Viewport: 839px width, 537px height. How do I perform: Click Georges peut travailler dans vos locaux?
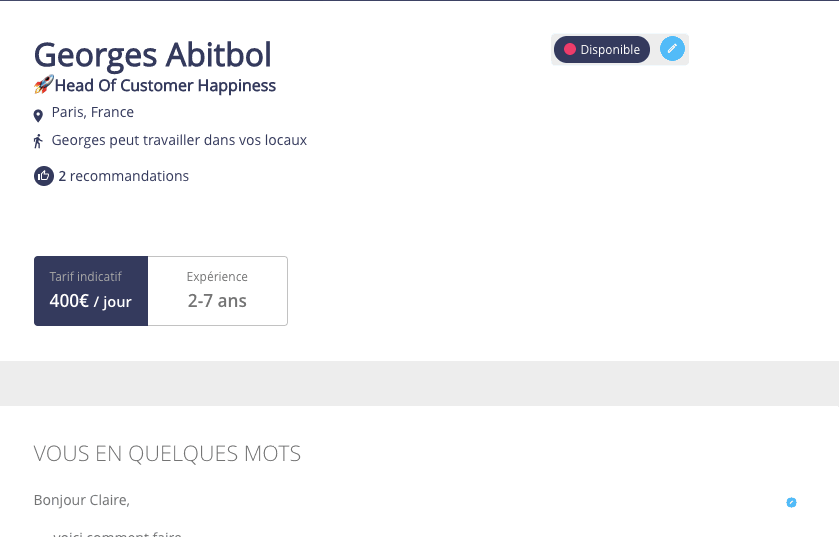[179, 140]
